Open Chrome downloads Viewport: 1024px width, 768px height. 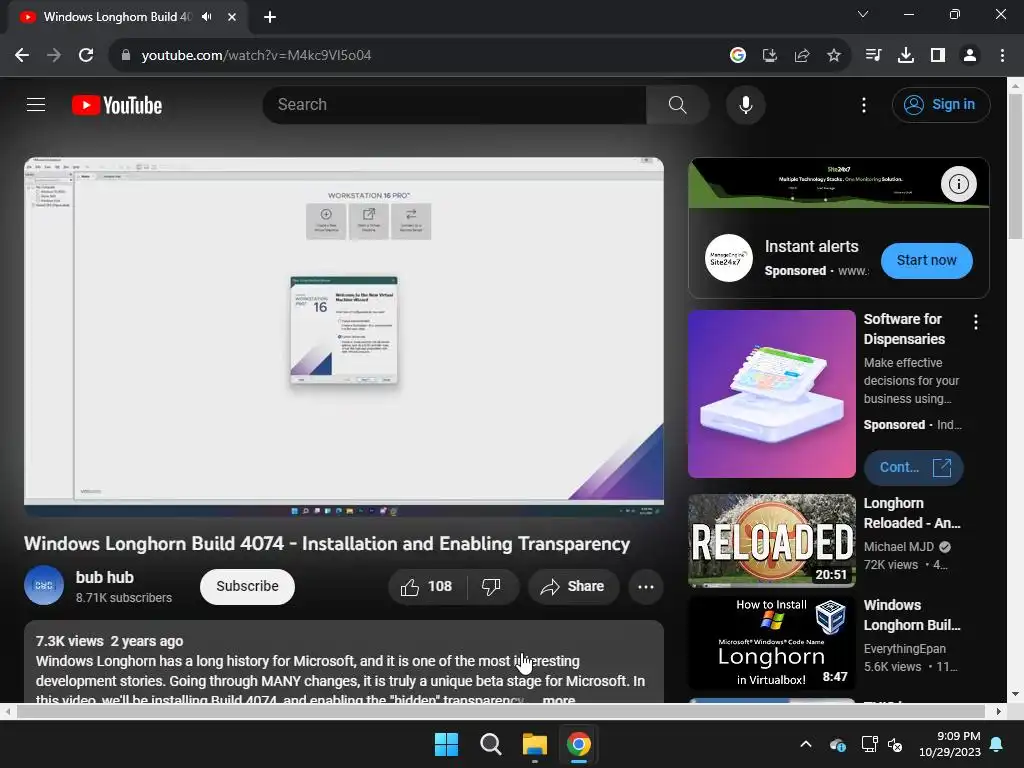[x=905, y=55]
